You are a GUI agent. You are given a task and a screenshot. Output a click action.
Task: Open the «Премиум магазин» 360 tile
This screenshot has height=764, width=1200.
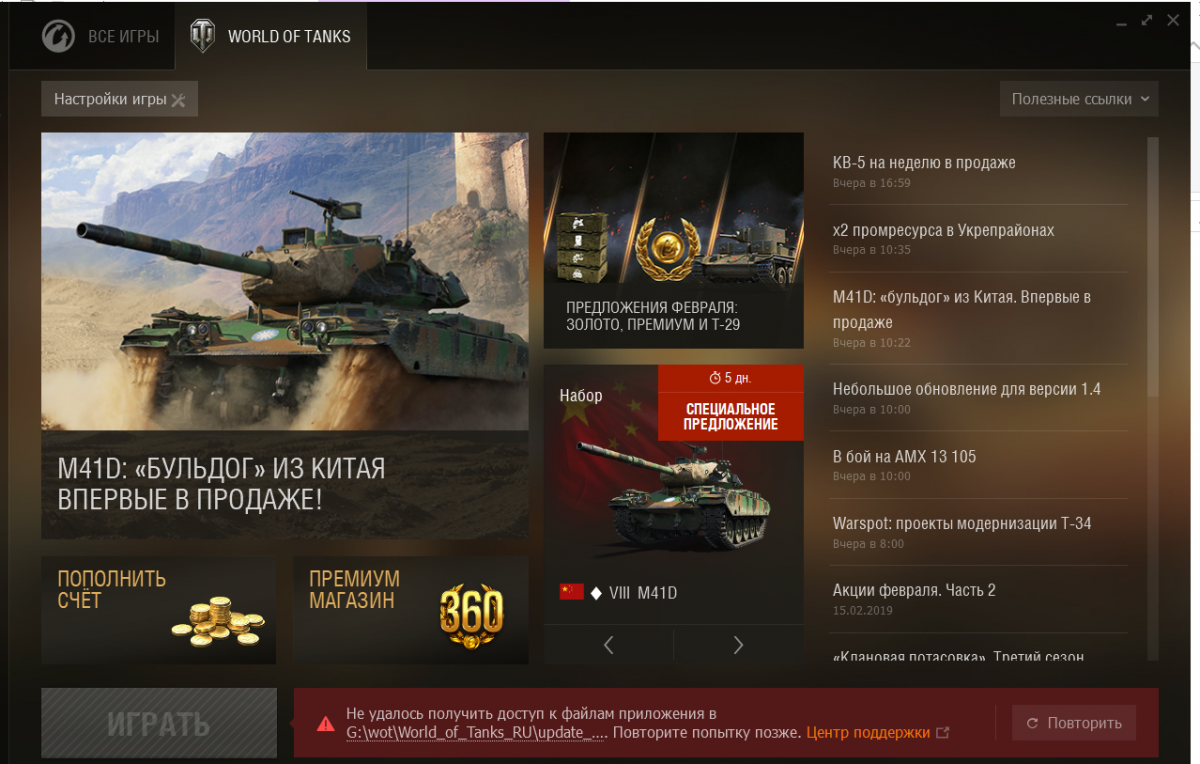[x=411, y=610]
